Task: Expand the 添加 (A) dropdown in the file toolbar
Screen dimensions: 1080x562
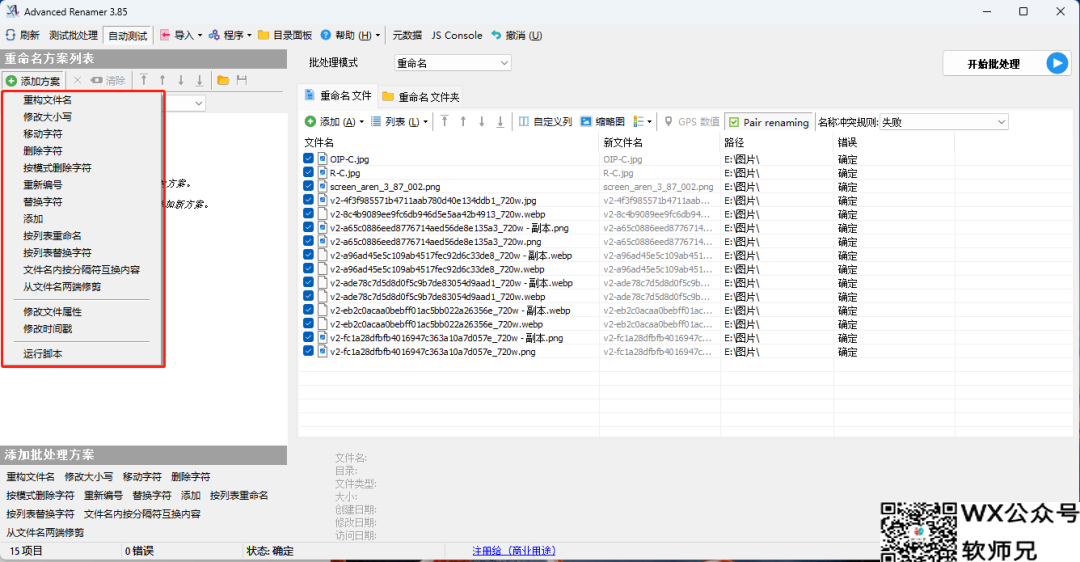Action: pyautogui.click(x=362, y=122)
